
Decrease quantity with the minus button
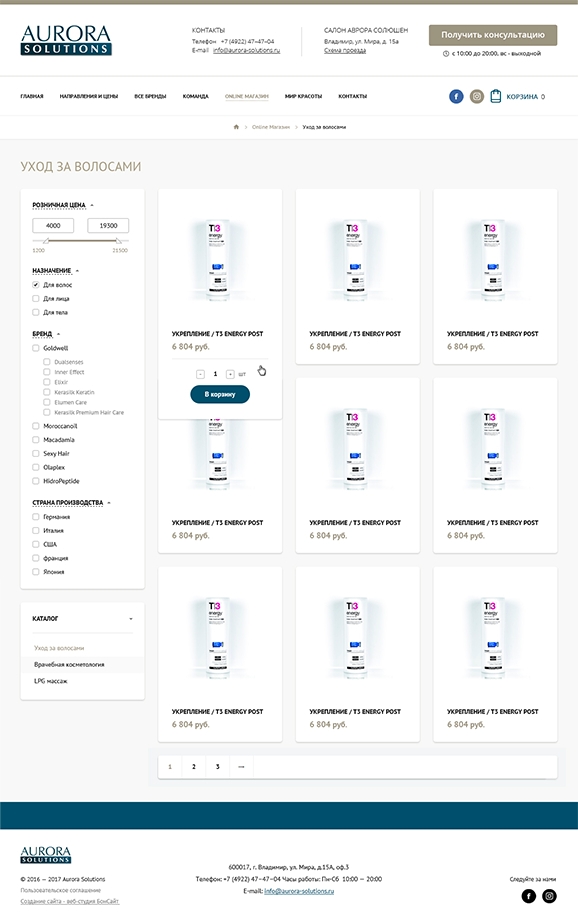click(200, 374)
